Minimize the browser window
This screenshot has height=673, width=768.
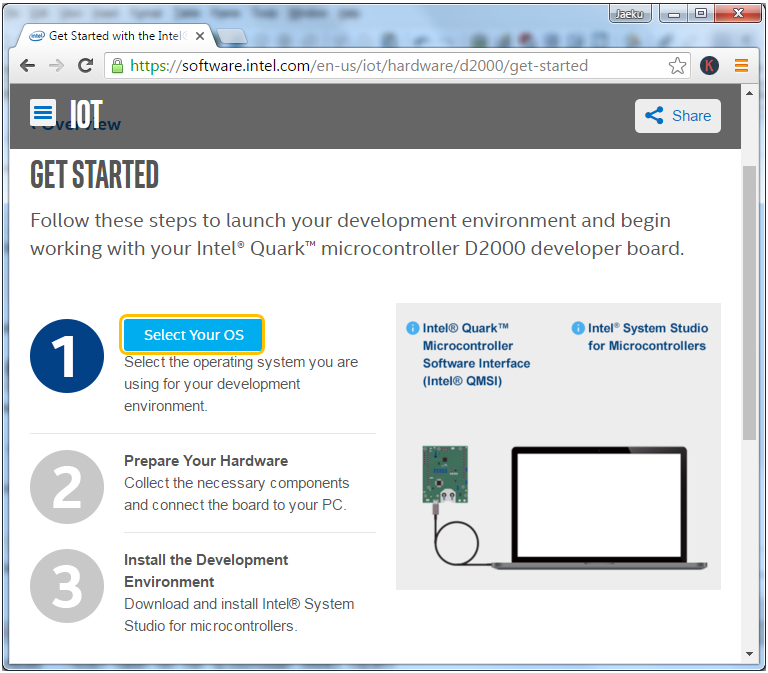tap(674, 14)
